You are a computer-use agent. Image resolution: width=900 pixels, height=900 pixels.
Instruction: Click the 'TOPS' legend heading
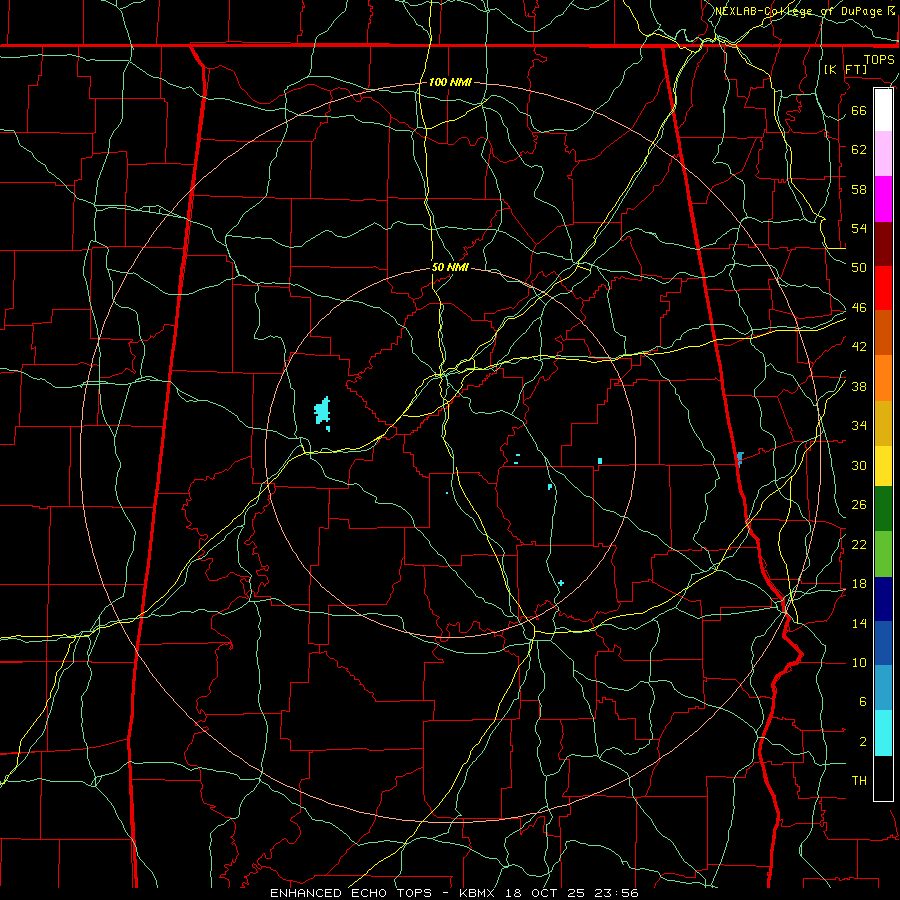point(879,59)
